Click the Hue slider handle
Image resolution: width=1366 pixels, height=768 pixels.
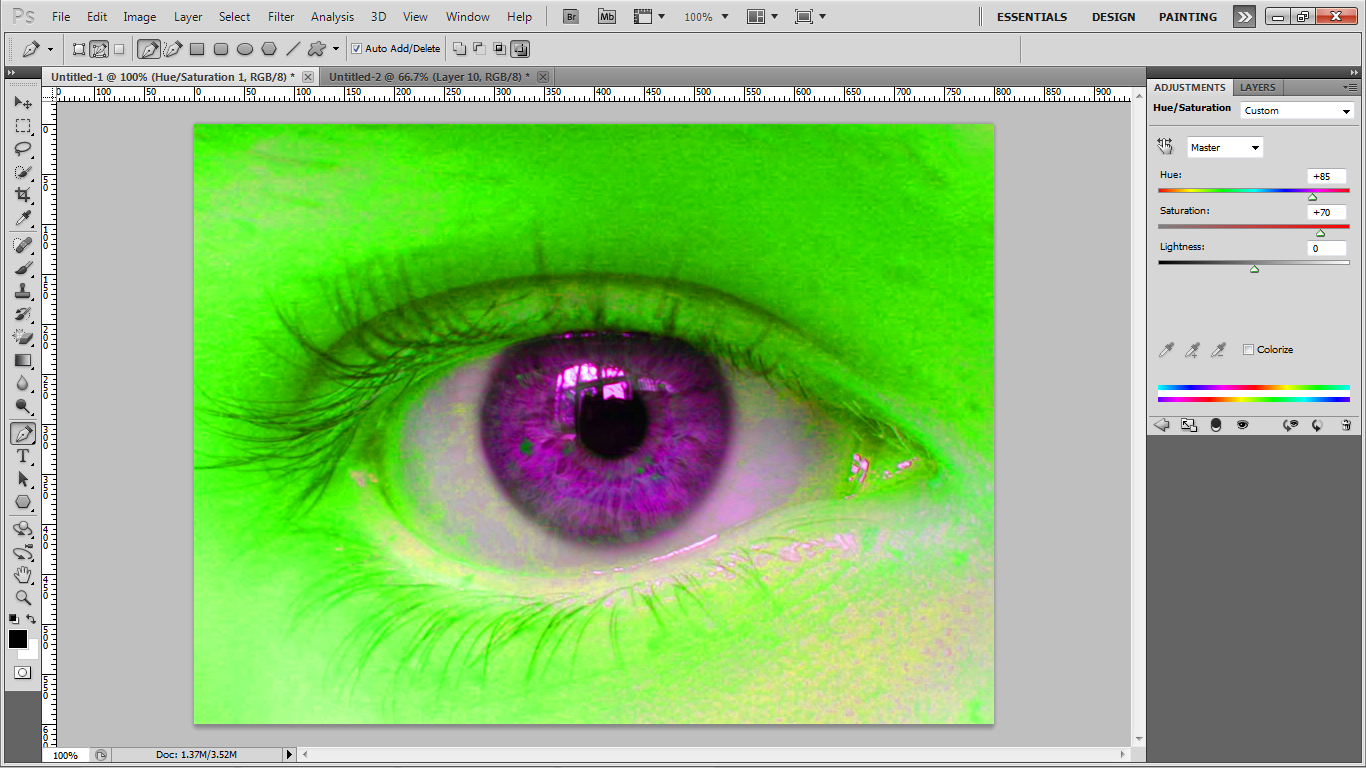tap(1312, 197)
